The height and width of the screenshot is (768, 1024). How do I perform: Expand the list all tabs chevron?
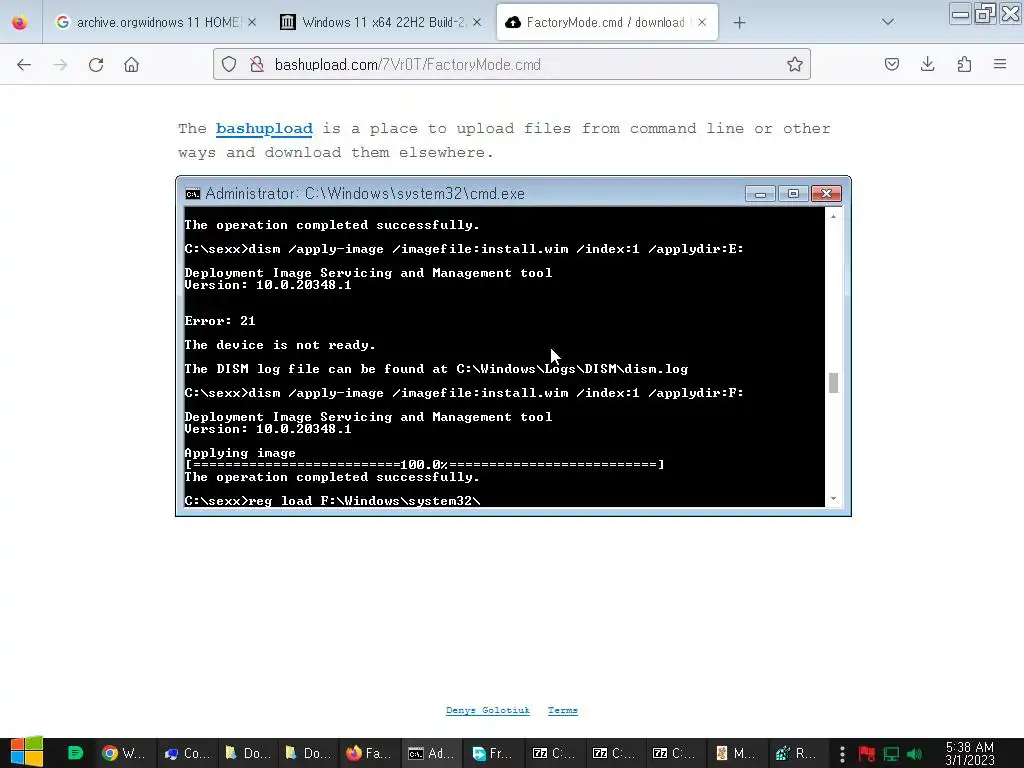(x=888, y=22)
